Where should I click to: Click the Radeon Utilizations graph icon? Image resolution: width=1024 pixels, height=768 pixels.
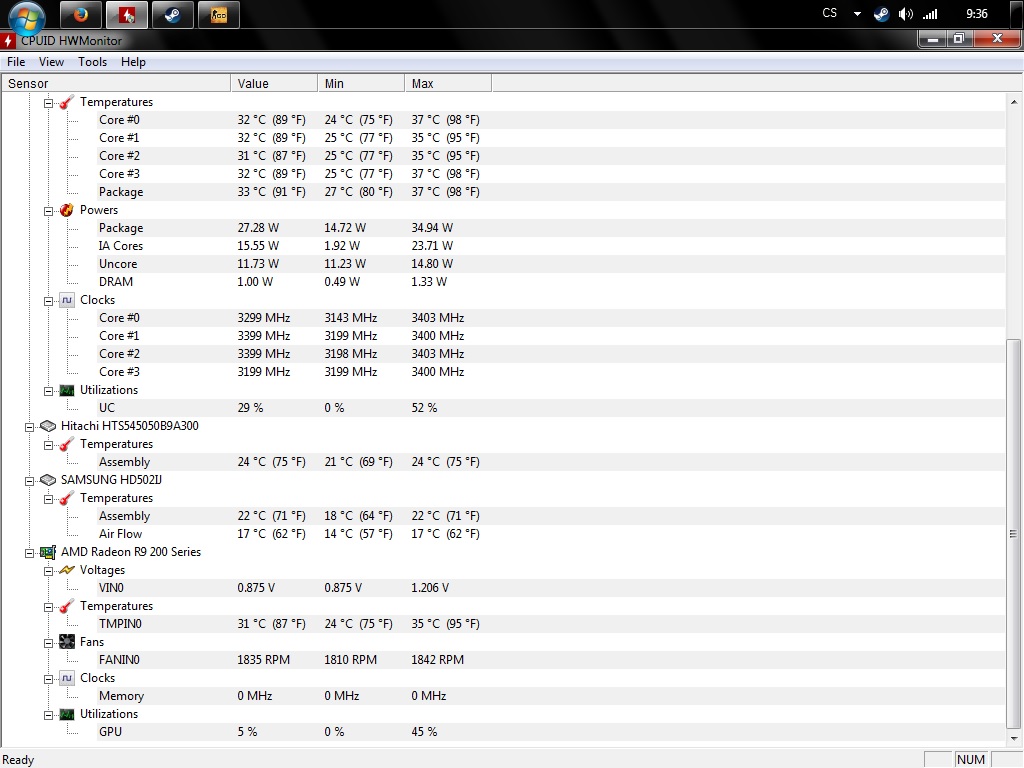pos(67,714)
